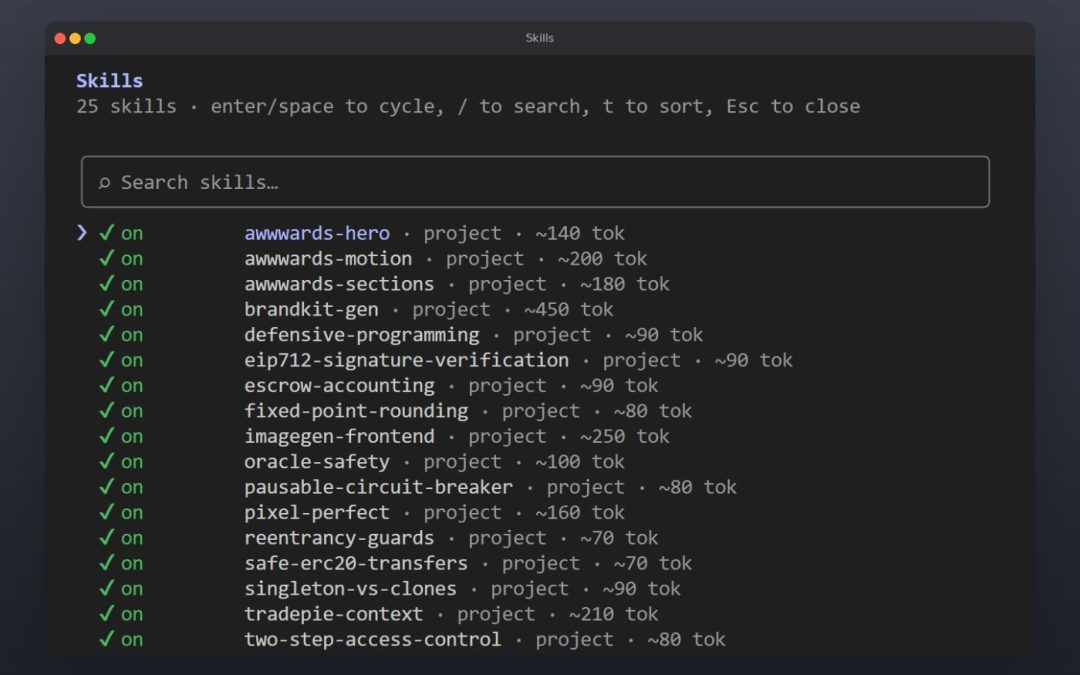The width and height of the screenshot is (1080, 675).
Task: Select the singleton-vs-clones skill name
Action: [x=351, y=589]
